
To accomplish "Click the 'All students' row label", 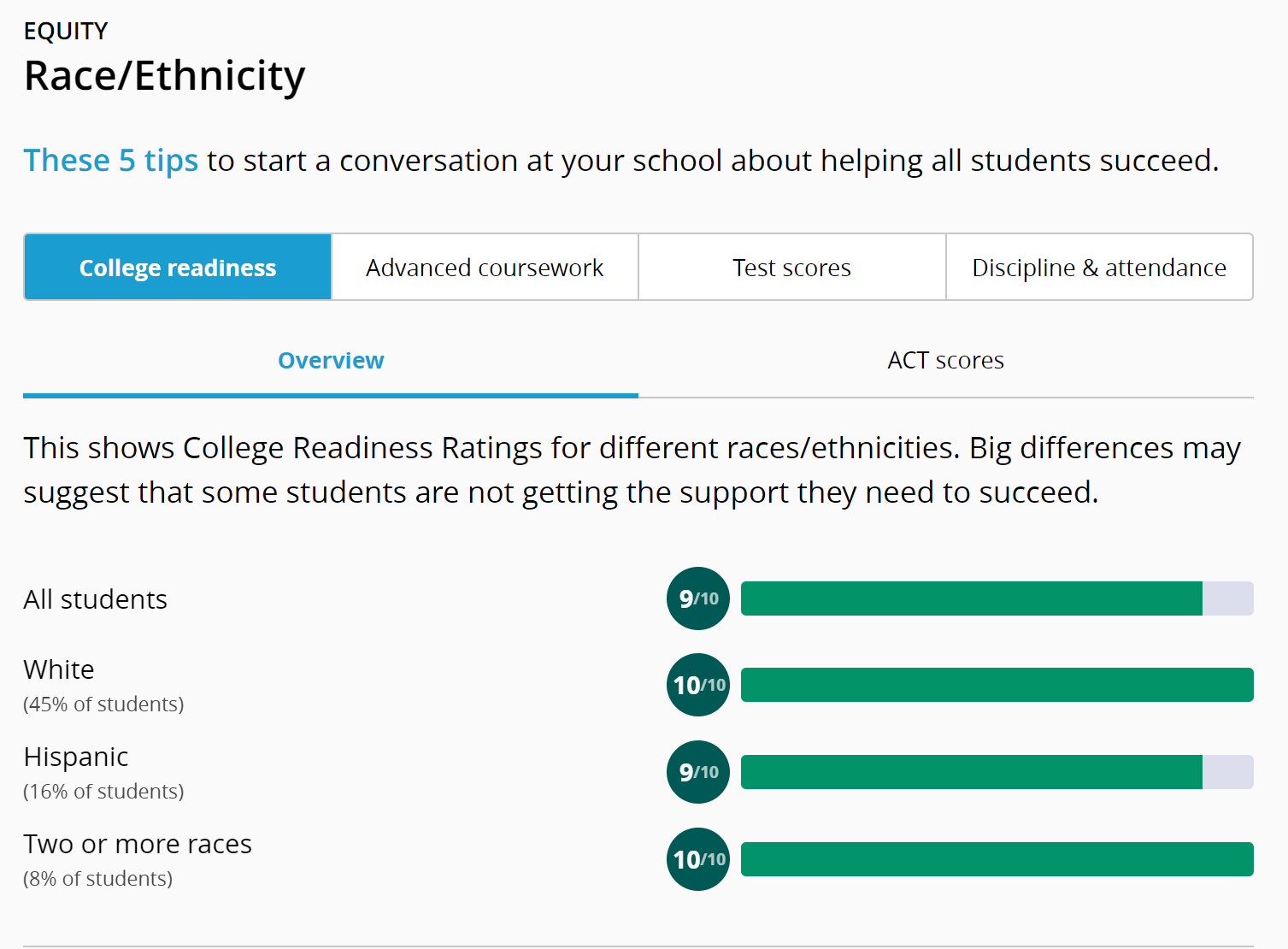I will 96,599.
